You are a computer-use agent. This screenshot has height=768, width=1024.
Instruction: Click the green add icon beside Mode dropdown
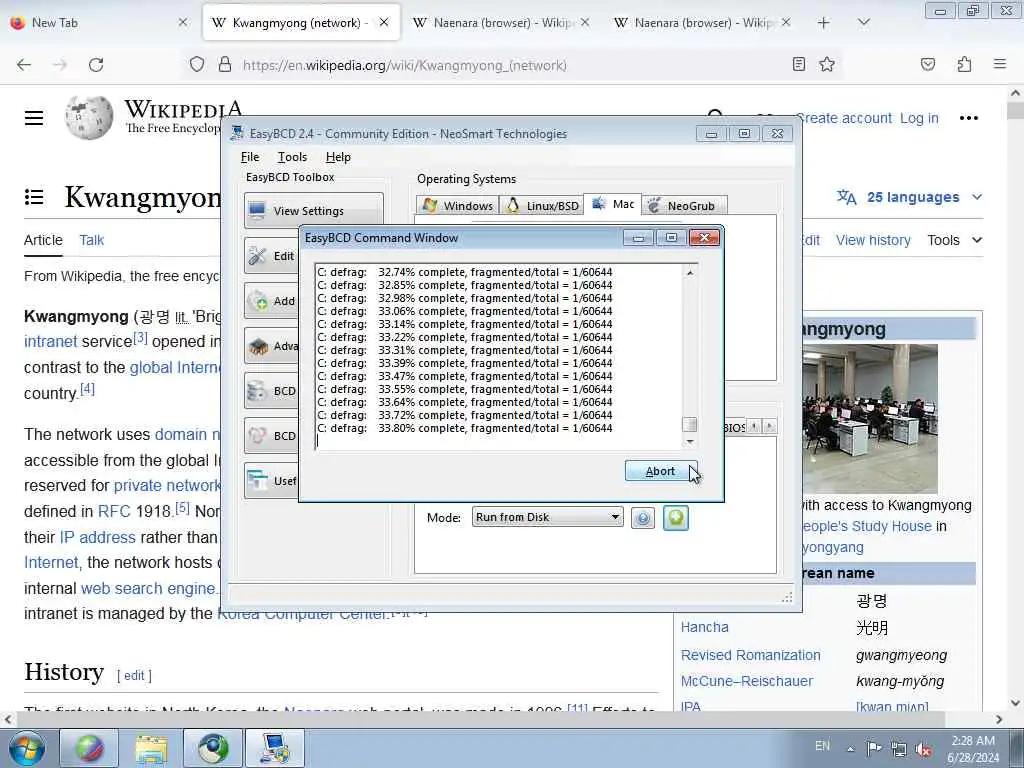coord(675,518)
